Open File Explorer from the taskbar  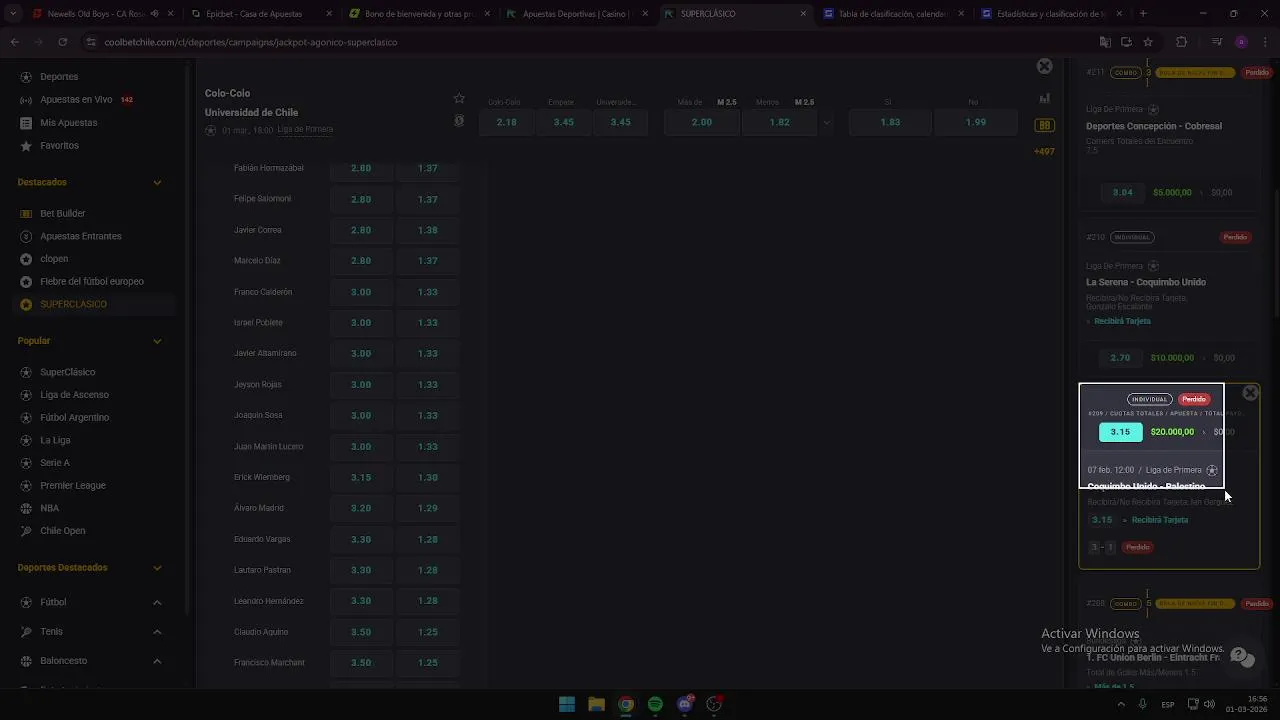pyautogui.click(x=596, y=704)
